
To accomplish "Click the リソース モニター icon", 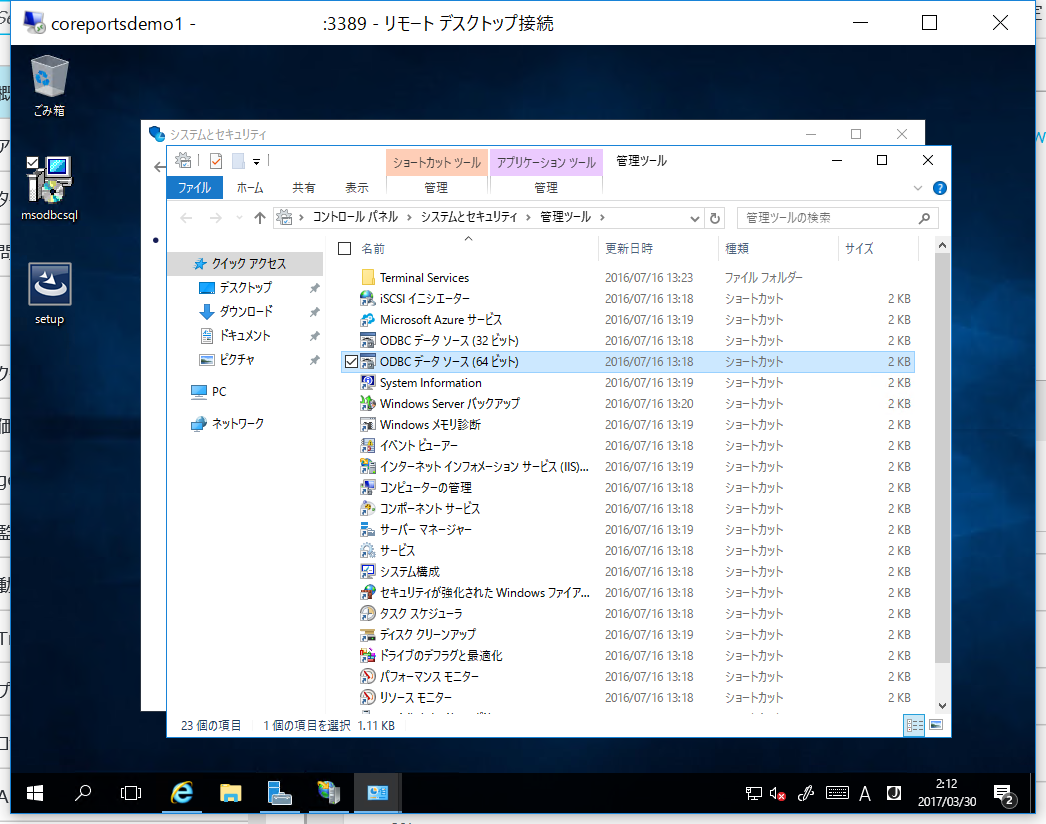I will pos(368,697).
